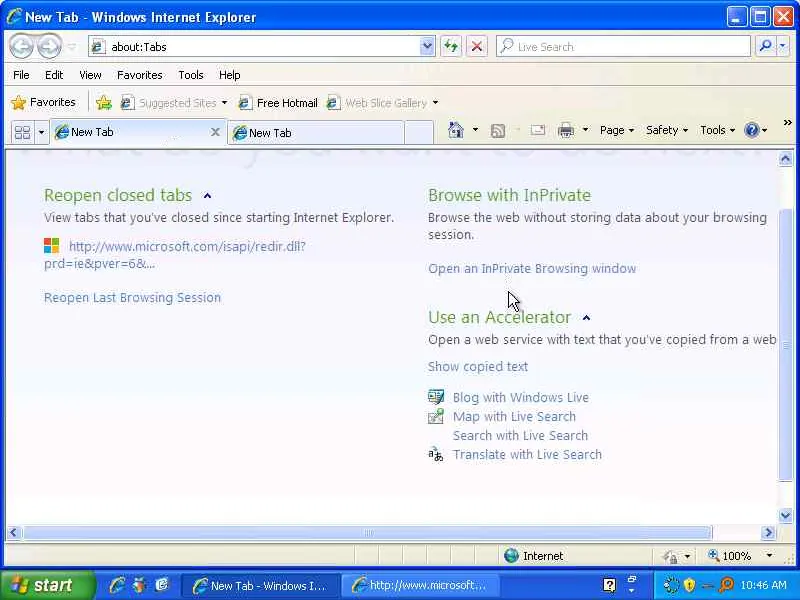Click the horizontal scrollbar right arrow
The height and width of the screenshot is (600, 800).
pos(768,533)
